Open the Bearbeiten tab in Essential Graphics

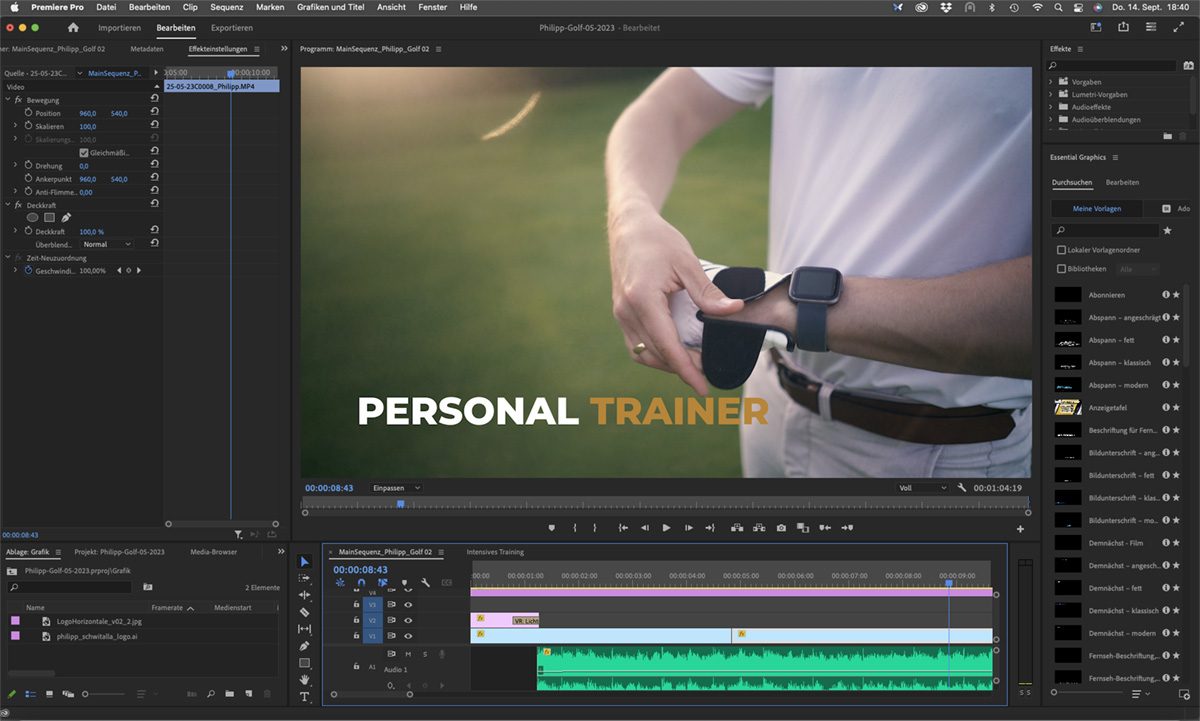click(x=1122, y=183)
